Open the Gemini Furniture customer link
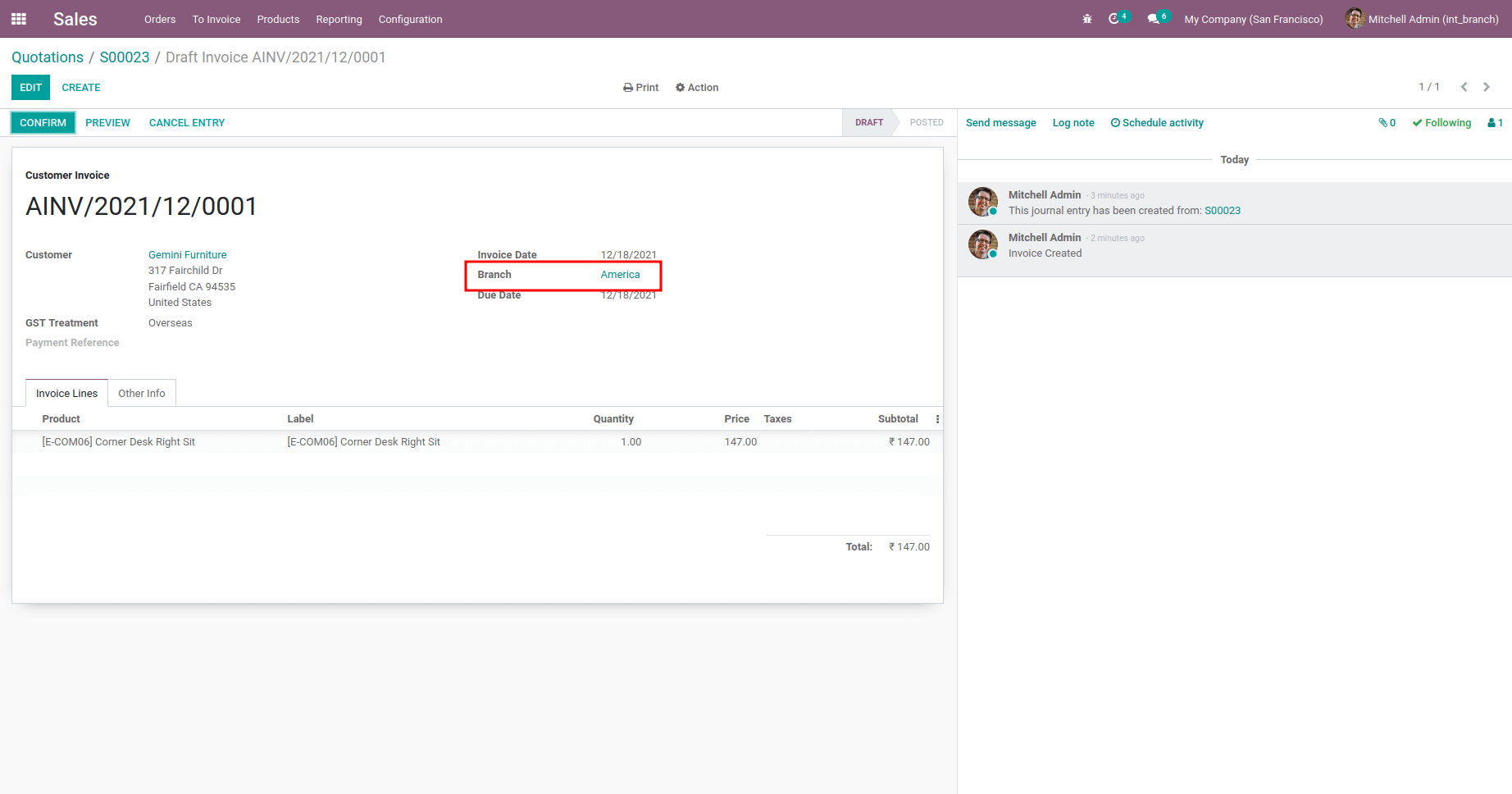 pos(188,255)
